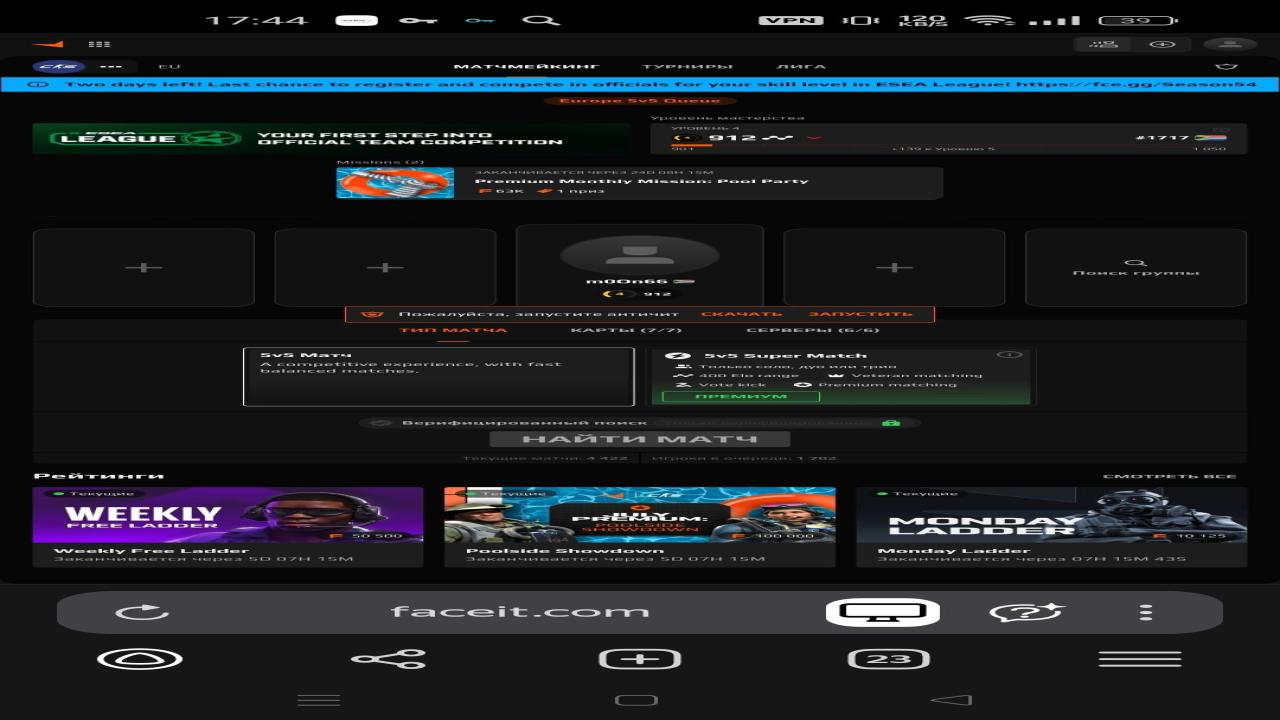
Task: Open the Pool Party mission thumbnail
Action: coord(395,183)
